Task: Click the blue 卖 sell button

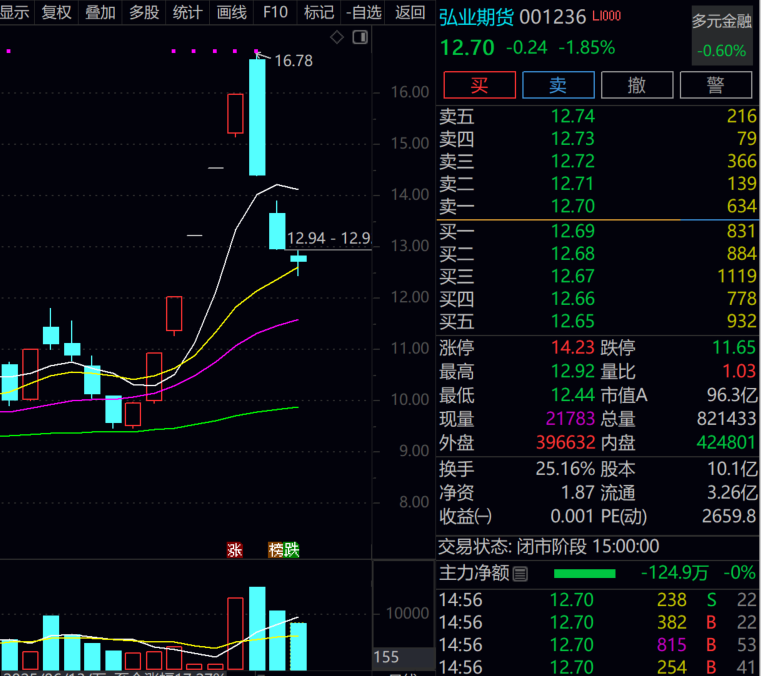Action: 558,85
